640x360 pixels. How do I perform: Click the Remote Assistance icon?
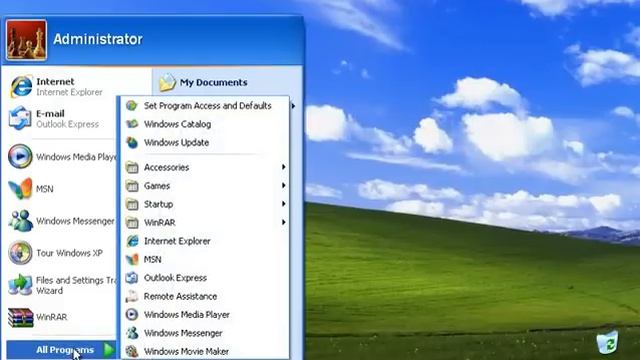(x=132, y=296)
